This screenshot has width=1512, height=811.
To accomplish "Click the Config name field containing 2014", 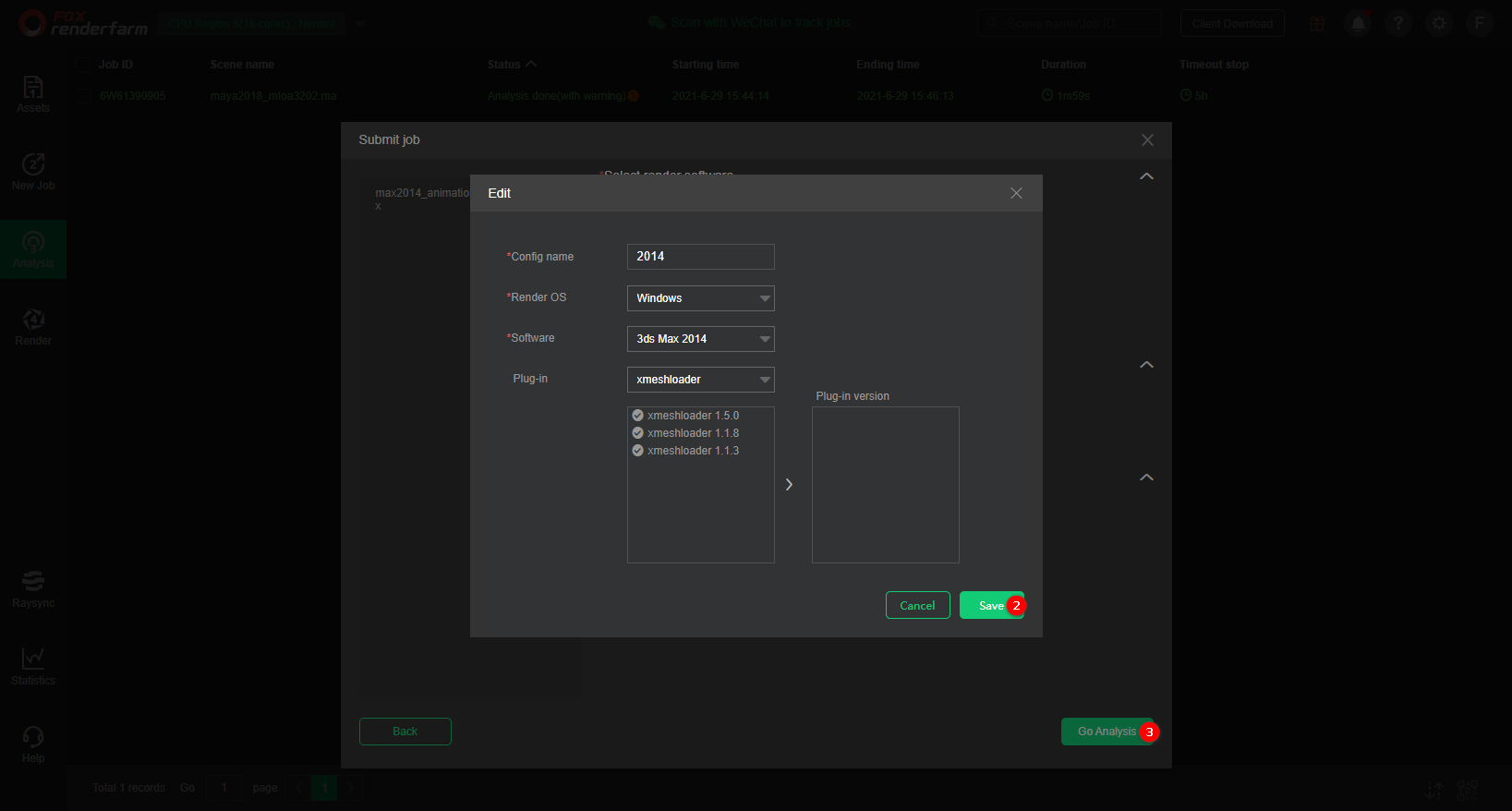I will click(x=701, y=257).
